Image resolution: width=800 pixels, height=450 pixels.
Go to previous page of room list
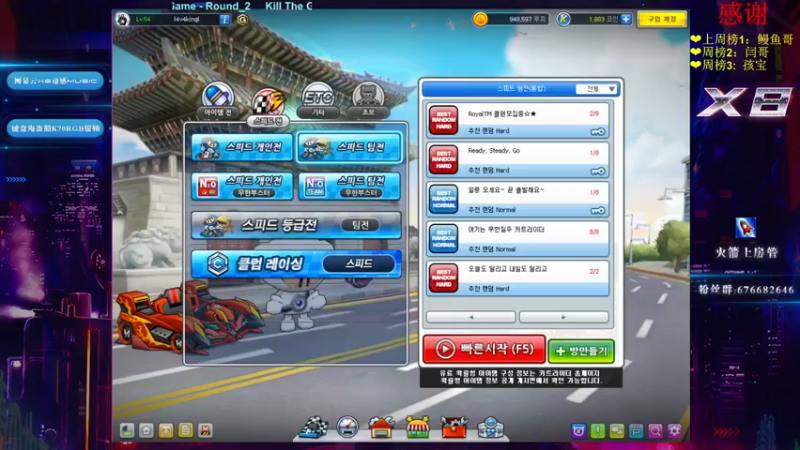coord(470,317)
